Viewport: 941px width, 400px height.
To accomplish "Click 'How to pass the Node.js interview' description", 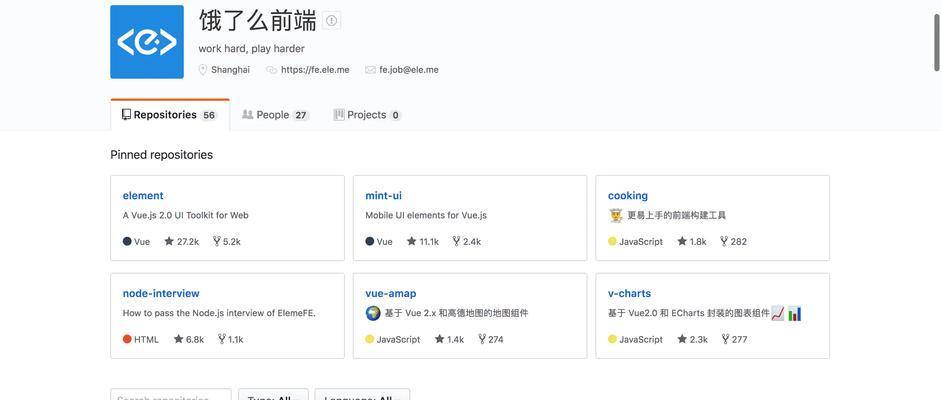I will click(219, 313).
